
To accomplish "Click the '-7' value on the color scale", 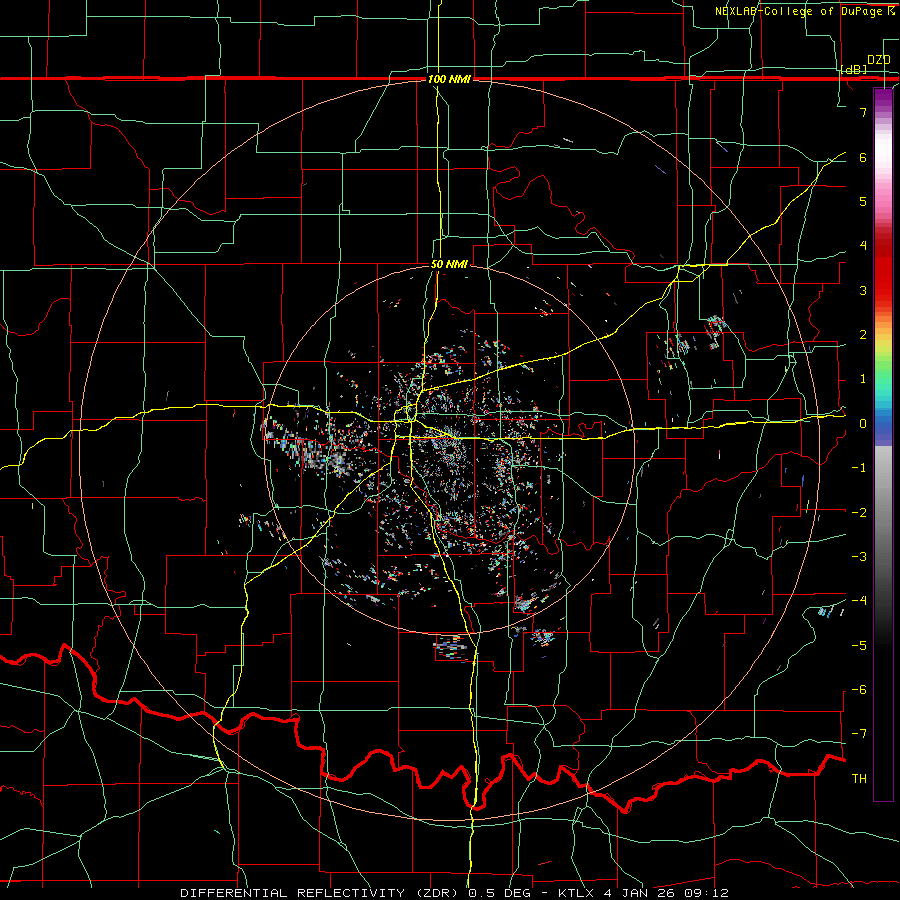I will point(859,734).
